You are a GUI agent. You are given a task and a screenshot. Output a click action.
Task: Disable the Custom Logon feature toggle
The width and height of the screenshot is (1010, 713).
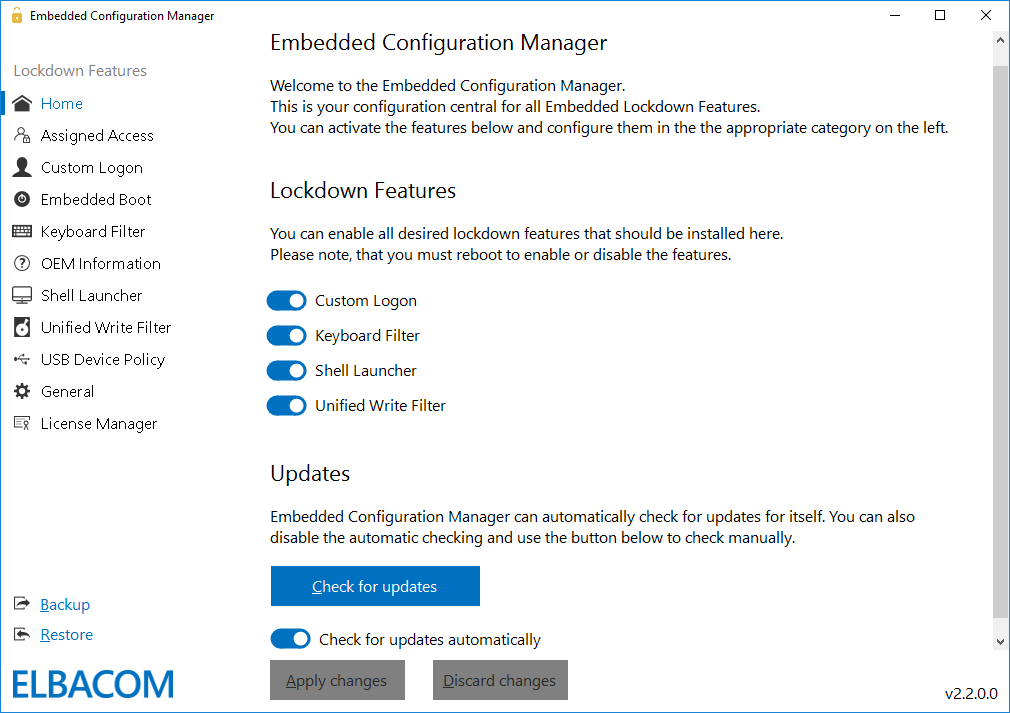(x=287, y=300)
